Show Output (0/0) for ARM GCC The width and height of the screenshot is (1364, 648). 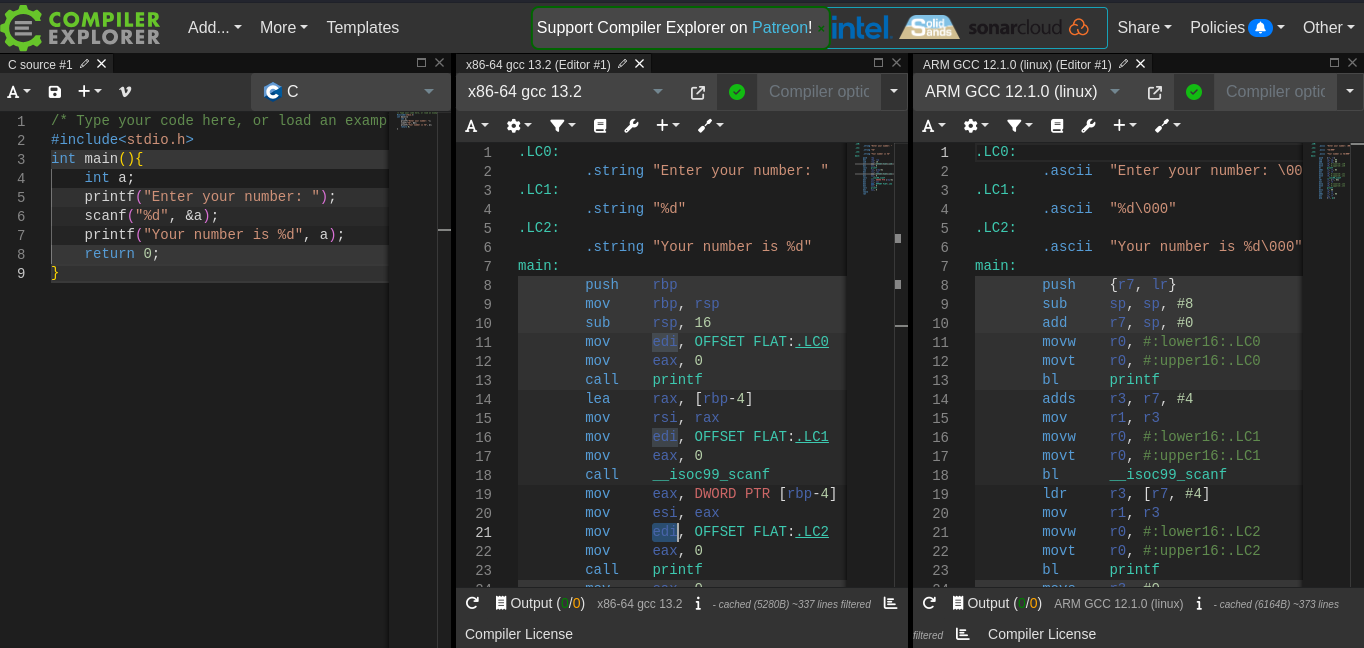[997, 603]
